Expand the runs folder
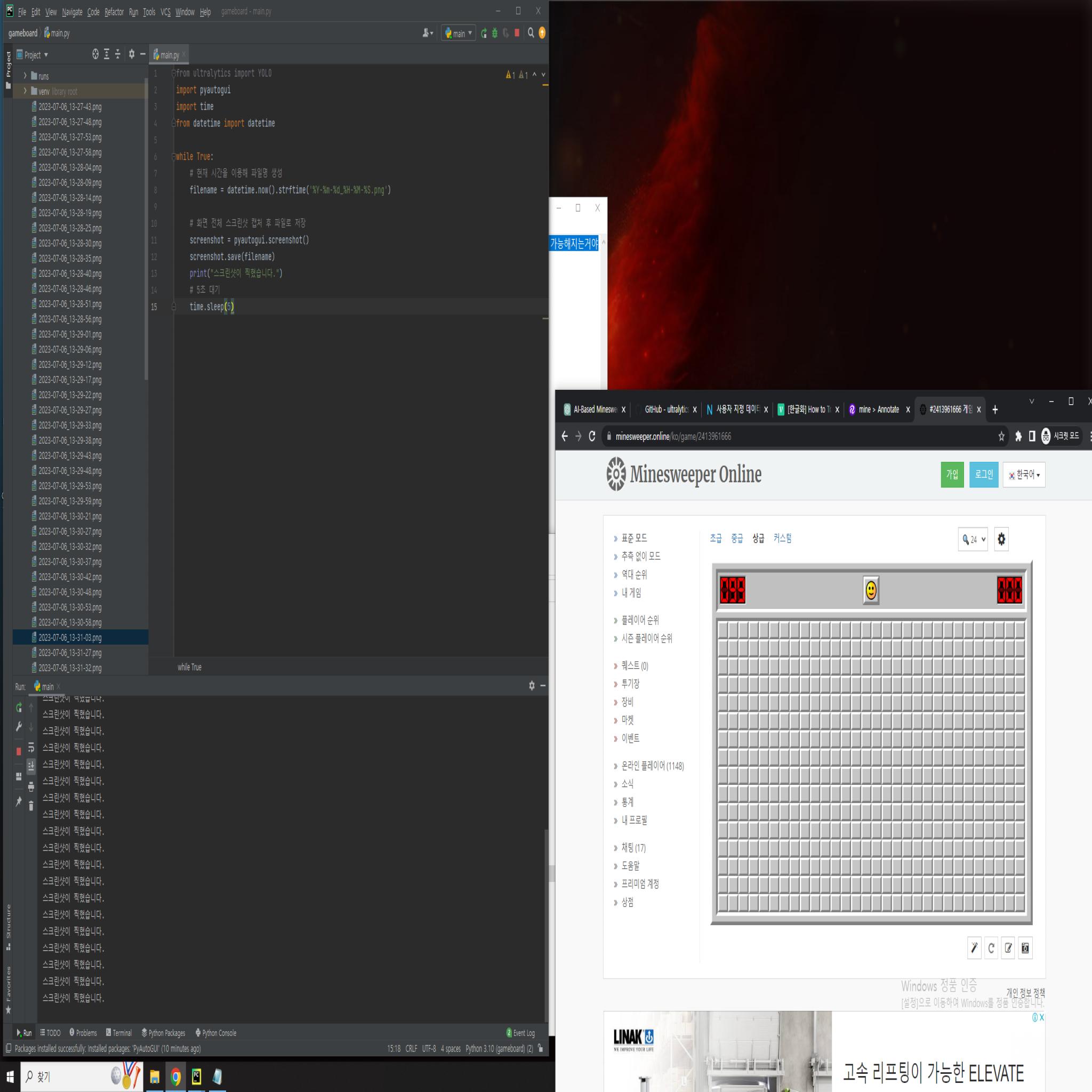This screenshot has height=1092, width=1092. pyautogui.click(x=25, y=76)
